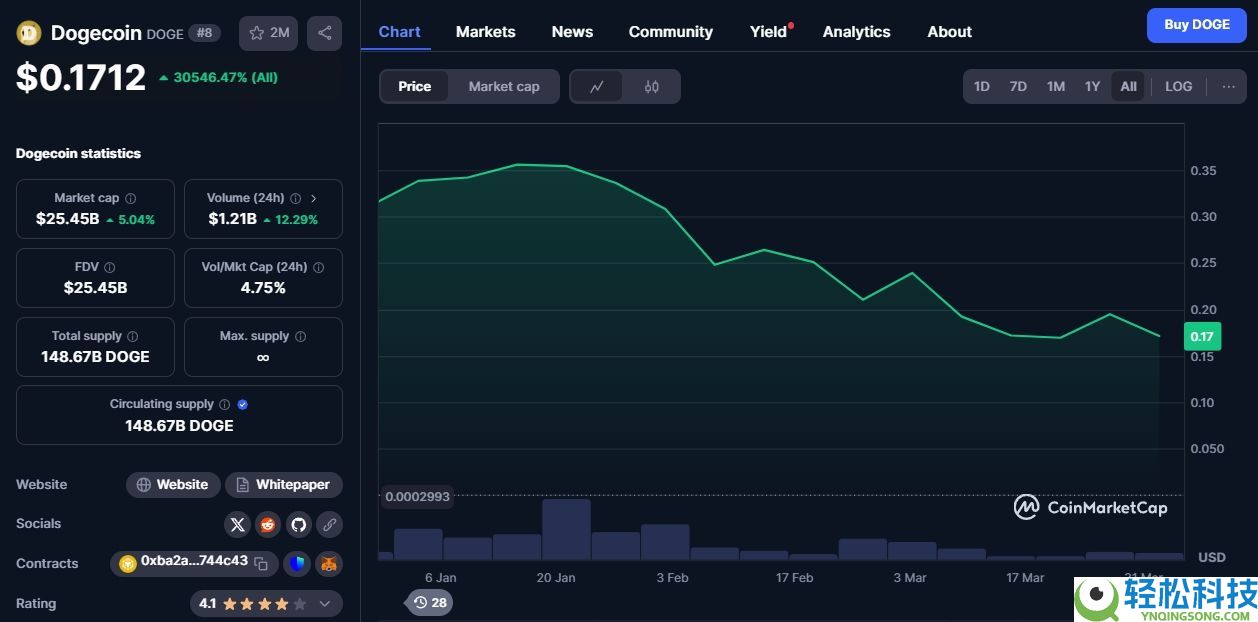Click the share icon beside Dogecoin title
The width and height of the screenshot is (1258, 622).
(324, 33)
